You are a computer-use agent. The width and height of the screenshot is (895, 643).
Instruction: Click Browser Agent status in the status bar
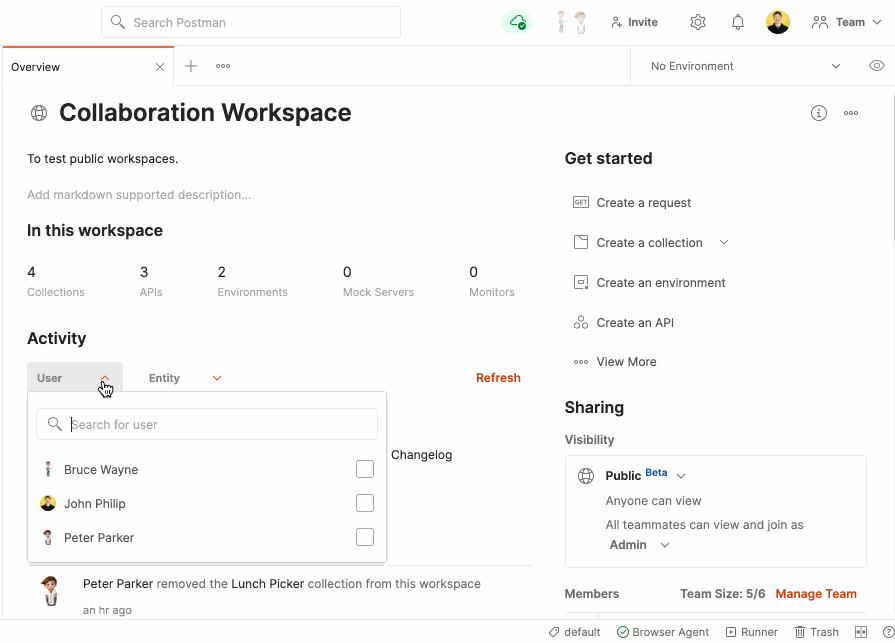[x=663, y=632]
